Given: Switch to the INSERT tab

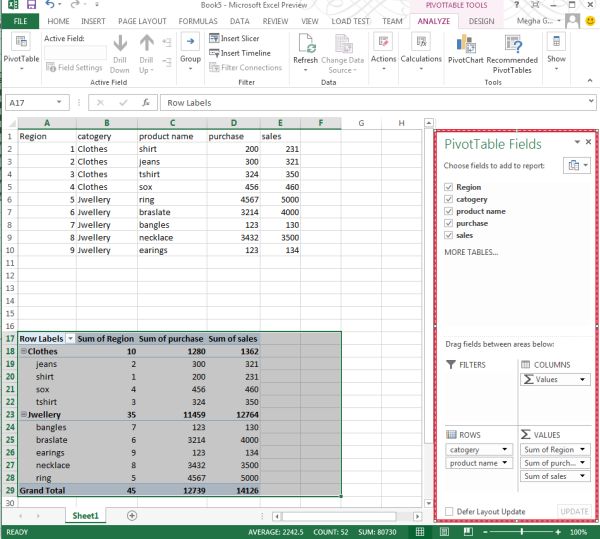Looking at the screenshot, I should tap(93, 21).
